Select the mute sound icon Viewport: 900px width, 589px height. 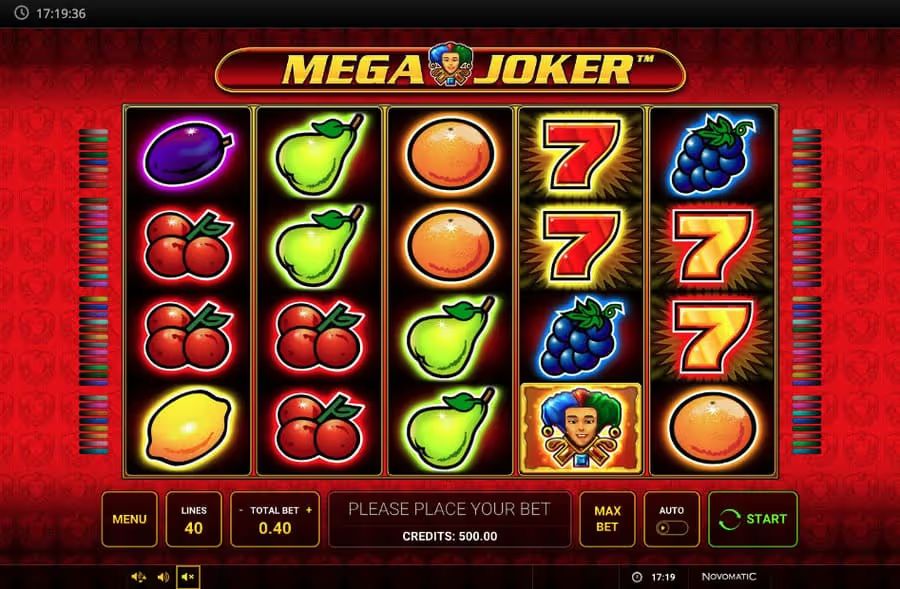188,577
